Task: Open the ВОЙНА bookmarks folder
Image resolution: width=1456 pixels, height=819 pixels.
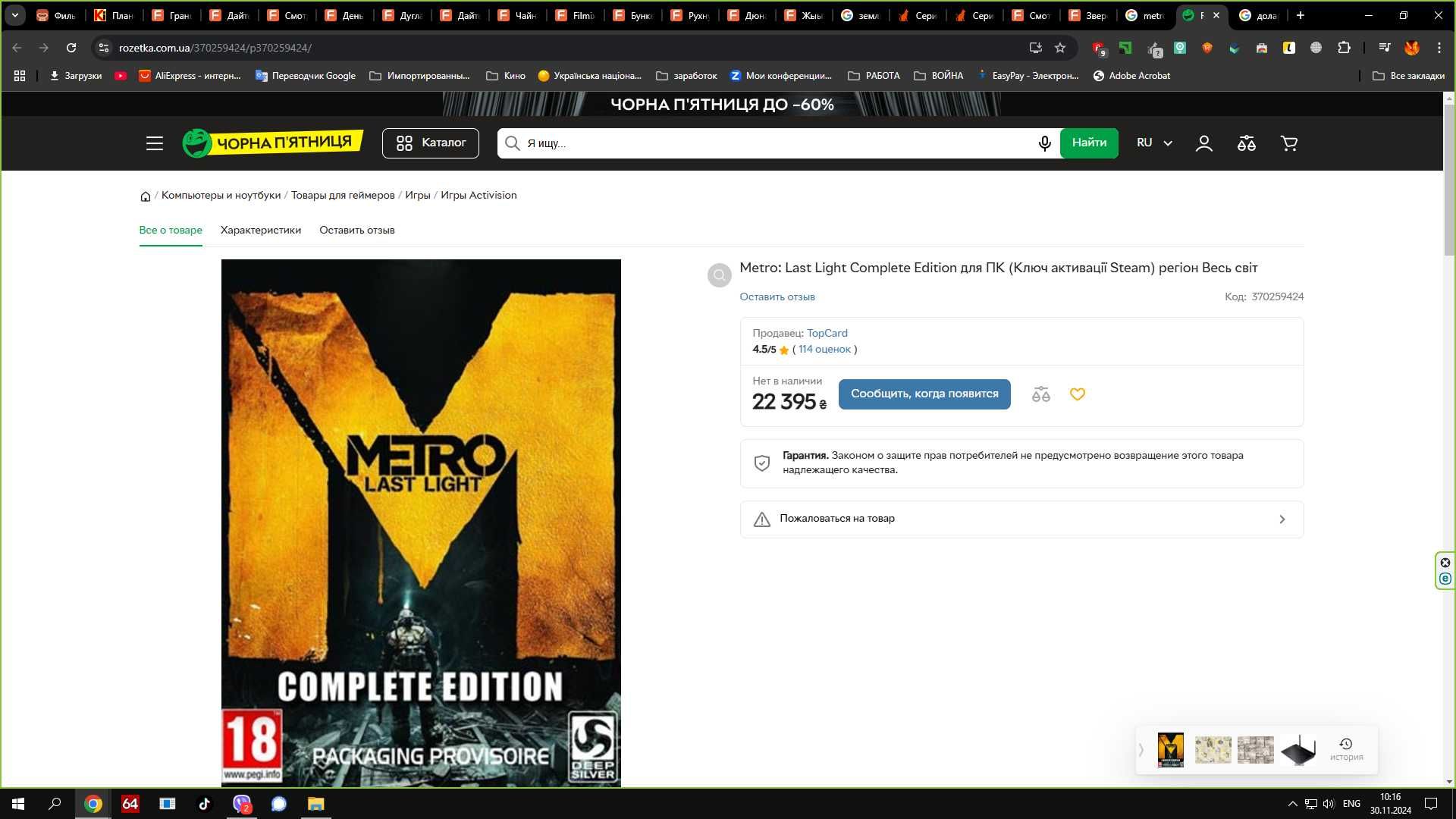Action: pyautogui.click(x=939, y=76)
